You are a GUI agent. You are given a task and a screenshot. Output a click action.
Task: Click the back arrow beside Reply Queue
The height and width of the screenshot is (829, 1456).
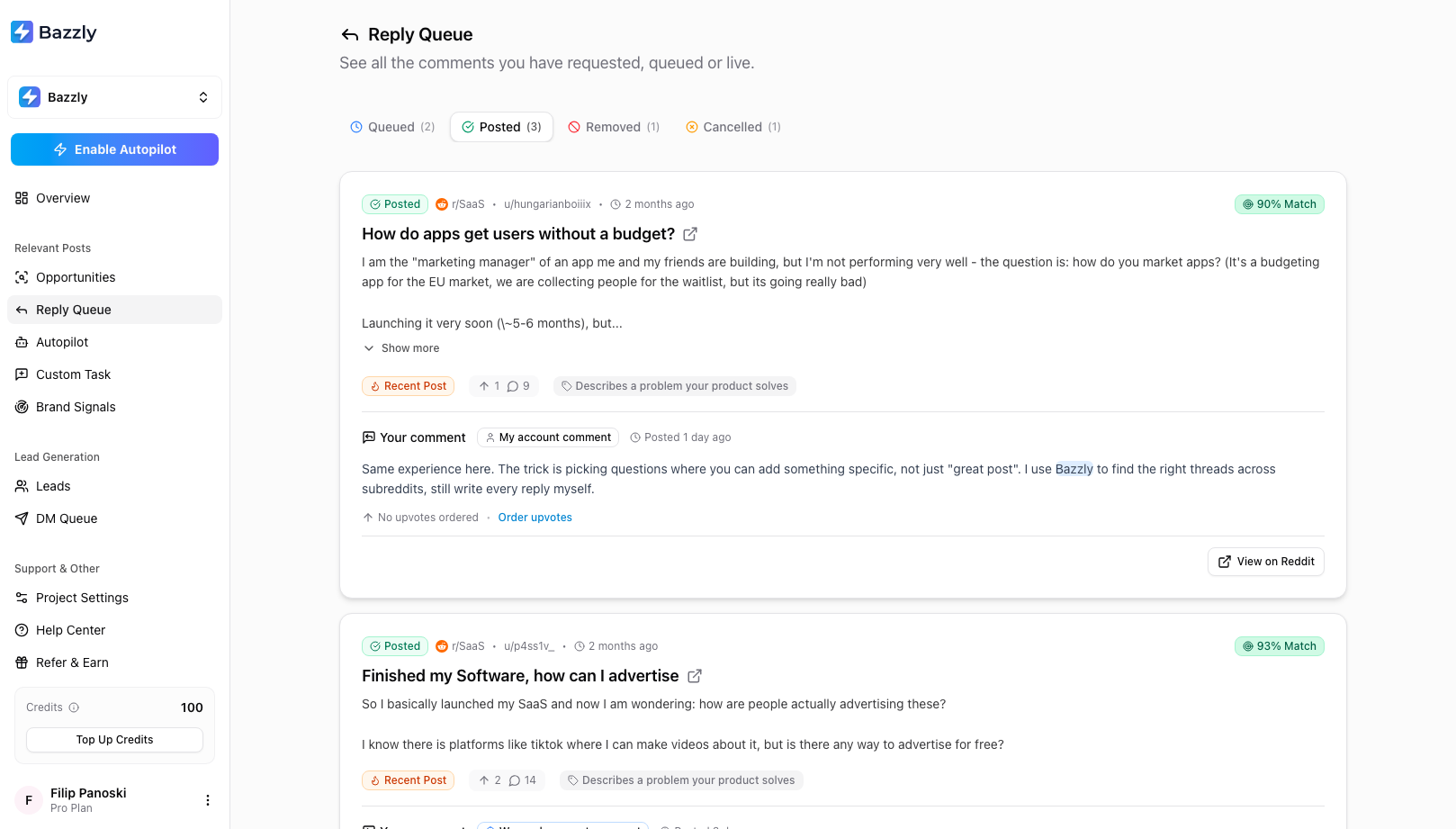coord(350,35)
